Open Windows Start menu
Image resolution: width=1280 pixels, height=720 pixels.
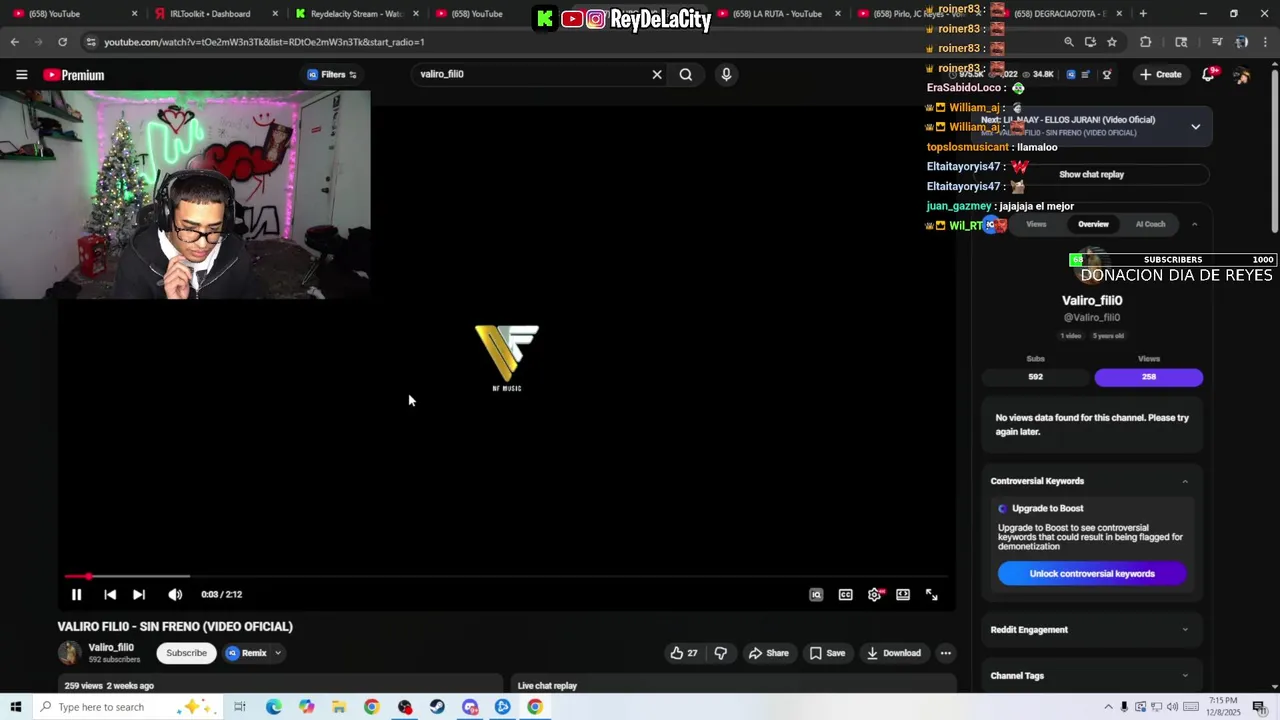pos(15,707)
